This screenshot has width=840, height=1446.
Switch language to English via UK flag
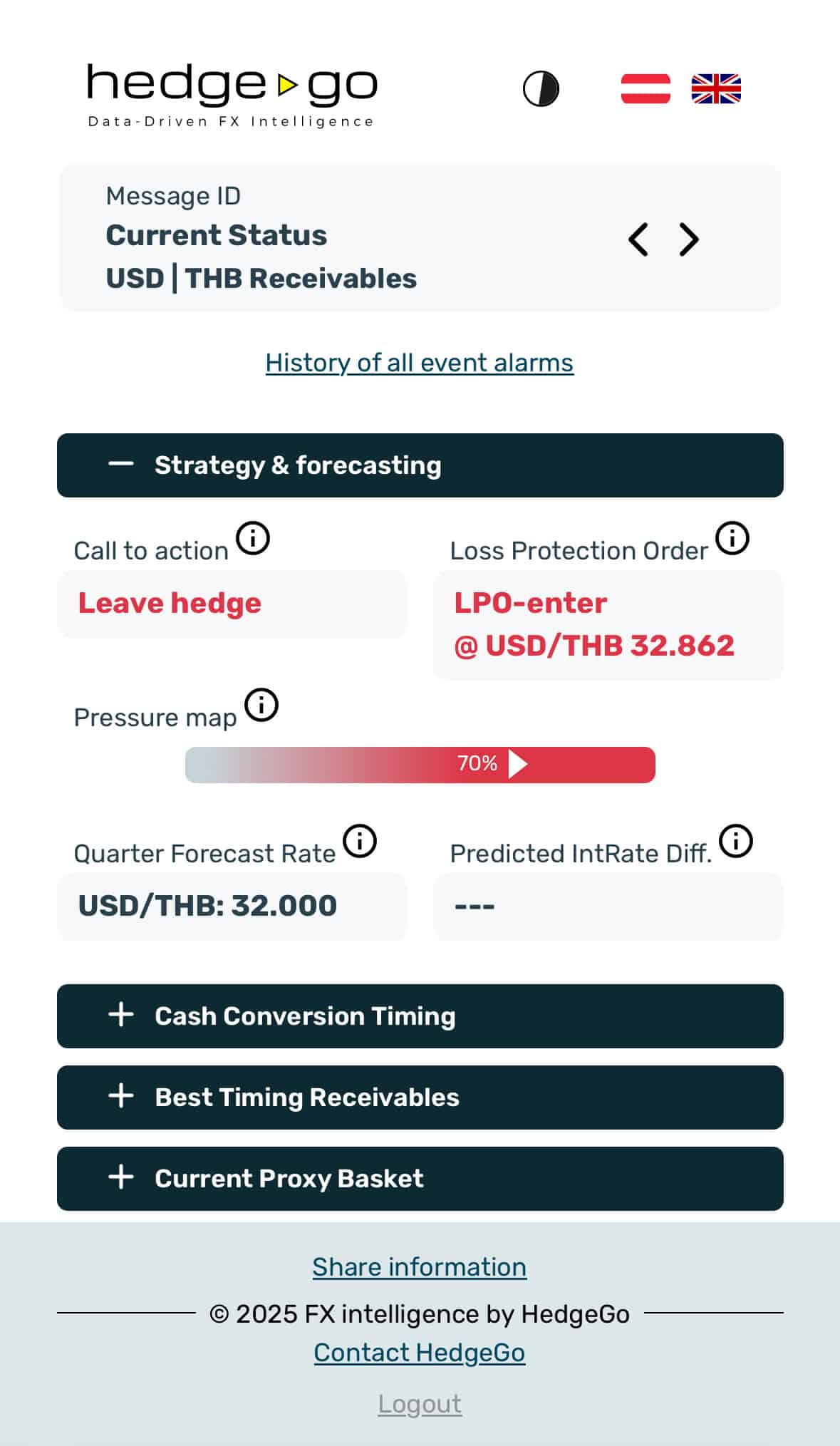click(x=716, y=89)
